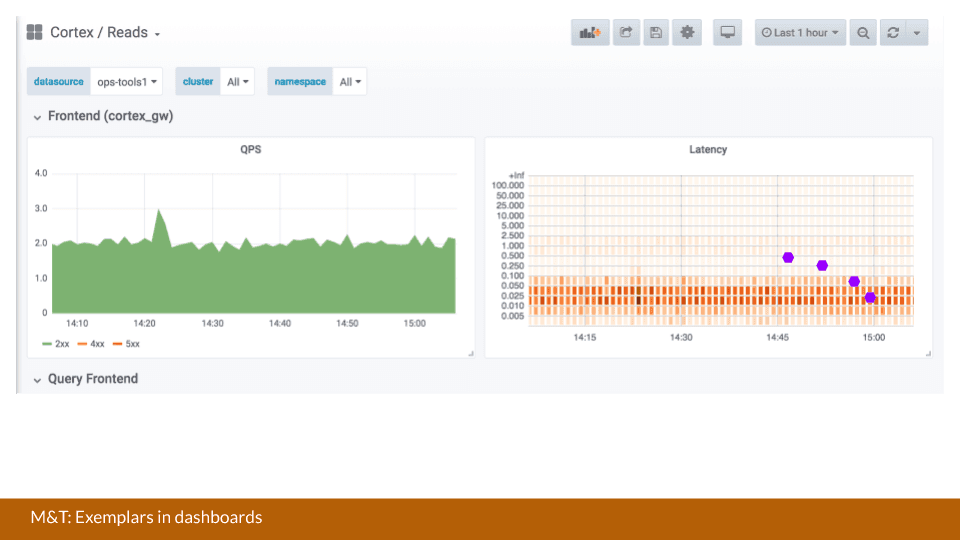Click the Latency panel resize handle
Viewport: 960px width, 540px height.
(928, 353)
